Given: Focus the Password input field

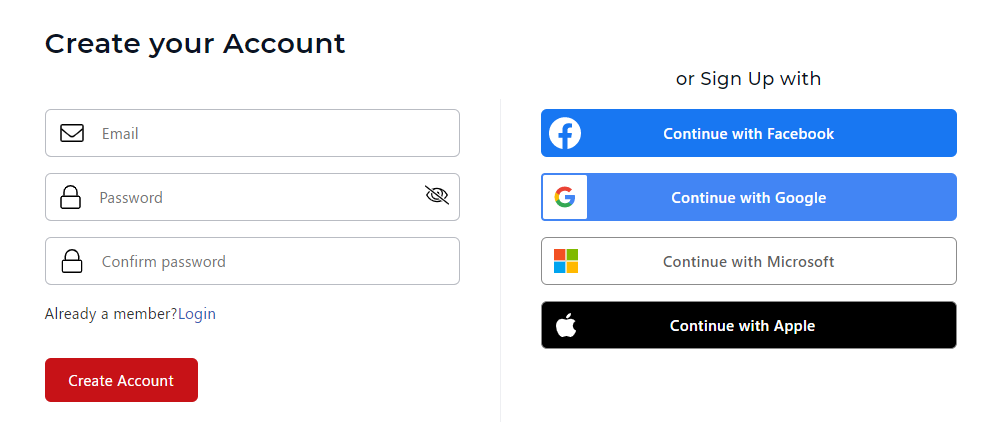Looking at the screenshot, I should [x=252, y=197].
